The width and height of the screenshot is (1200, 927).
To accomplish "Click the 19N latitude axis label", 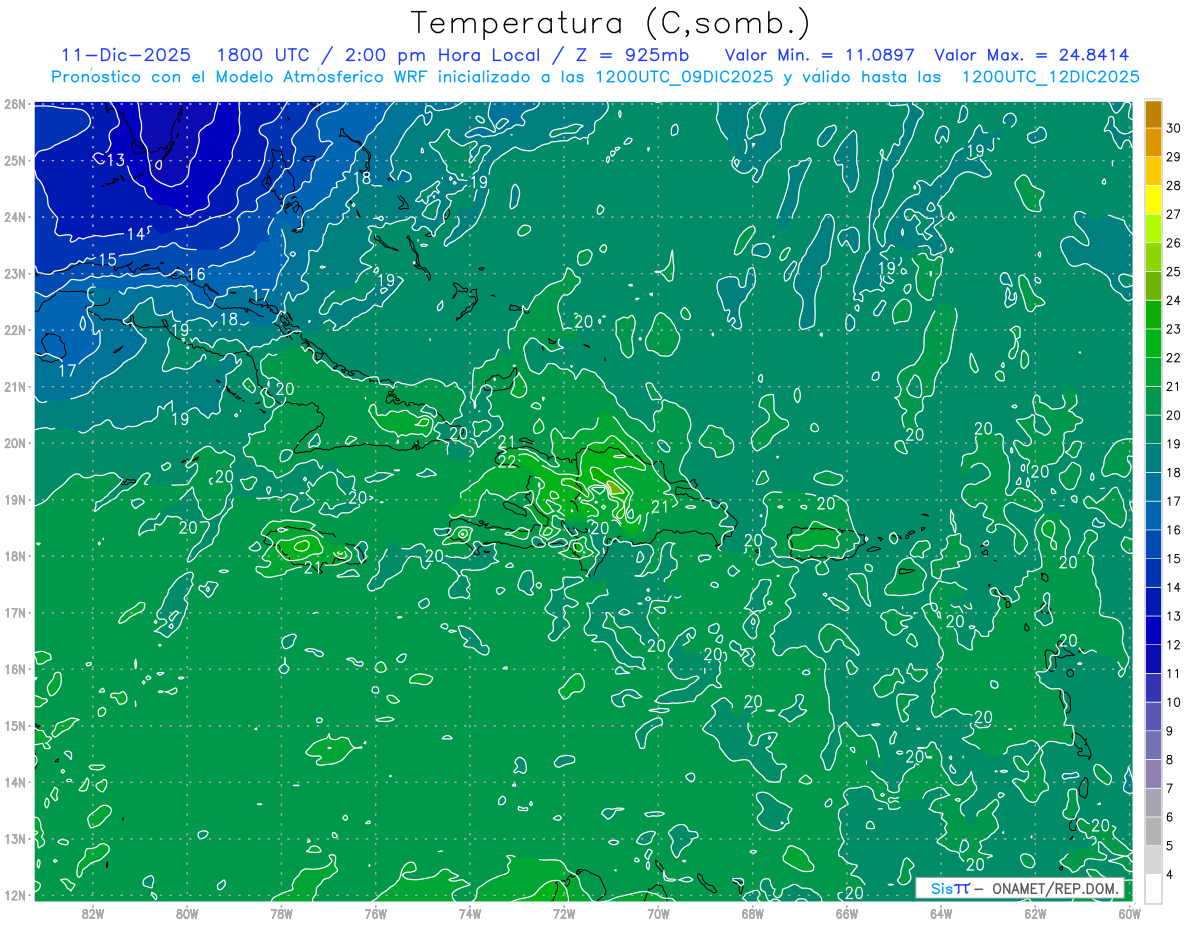I will [x=14, y=499].
